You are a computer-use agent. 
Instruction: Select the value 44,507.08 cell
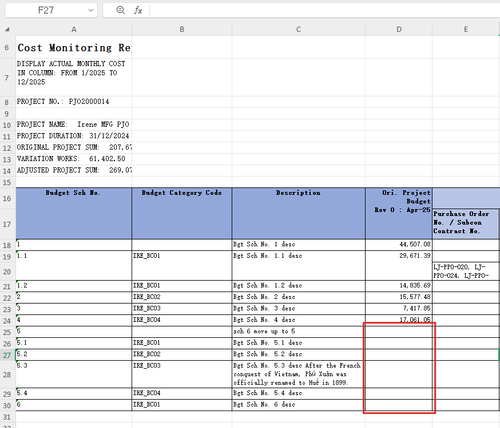point(399,245)
